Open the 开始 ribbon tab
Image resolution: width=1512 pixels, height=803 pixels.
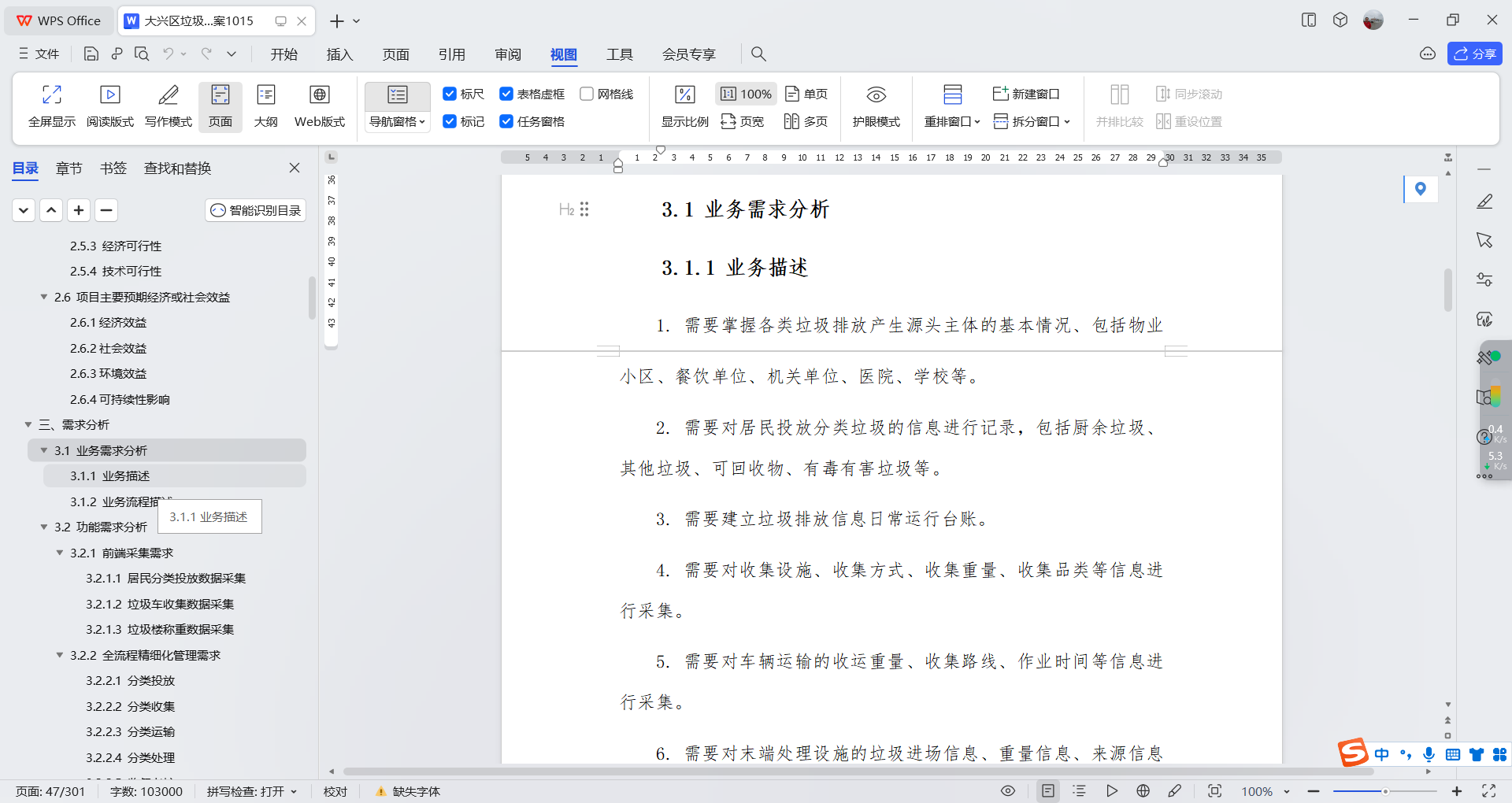(284, 54)
